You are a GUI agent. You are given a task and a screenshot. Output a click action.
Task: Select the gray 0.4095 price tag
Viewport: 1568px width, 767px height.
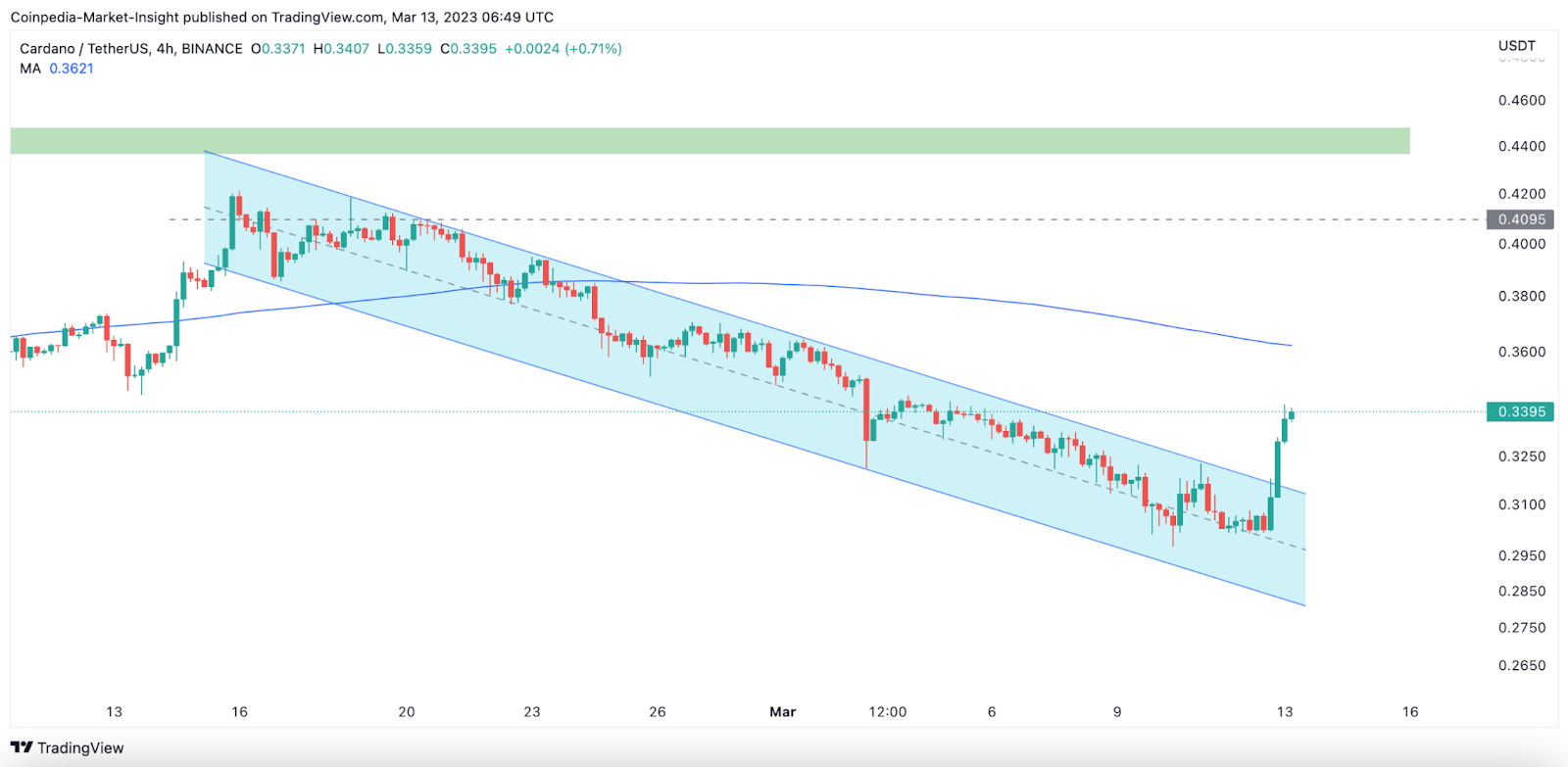(x=1521, y=219)
